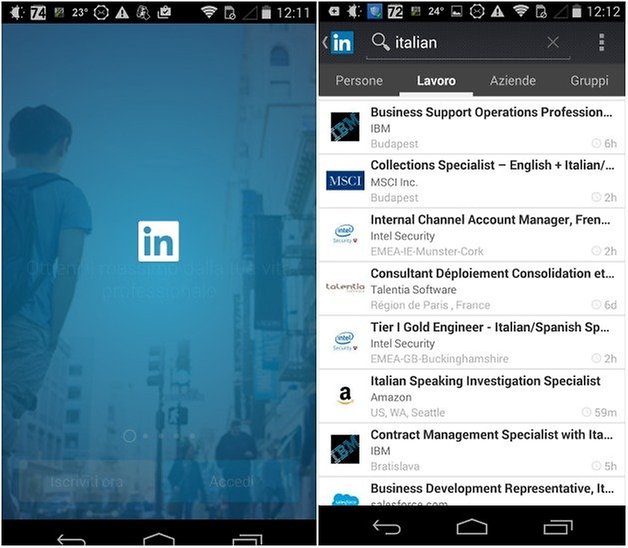Tap warning triangle icon on left status bar
628x548 pixels.
[x=122, y=13]
